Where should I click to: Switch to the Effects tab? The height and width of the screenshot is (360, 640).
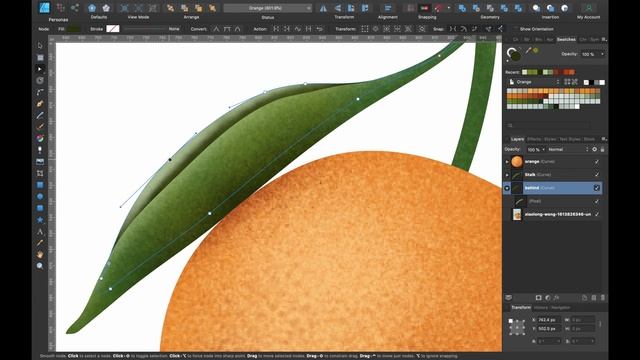click(534, 139)
